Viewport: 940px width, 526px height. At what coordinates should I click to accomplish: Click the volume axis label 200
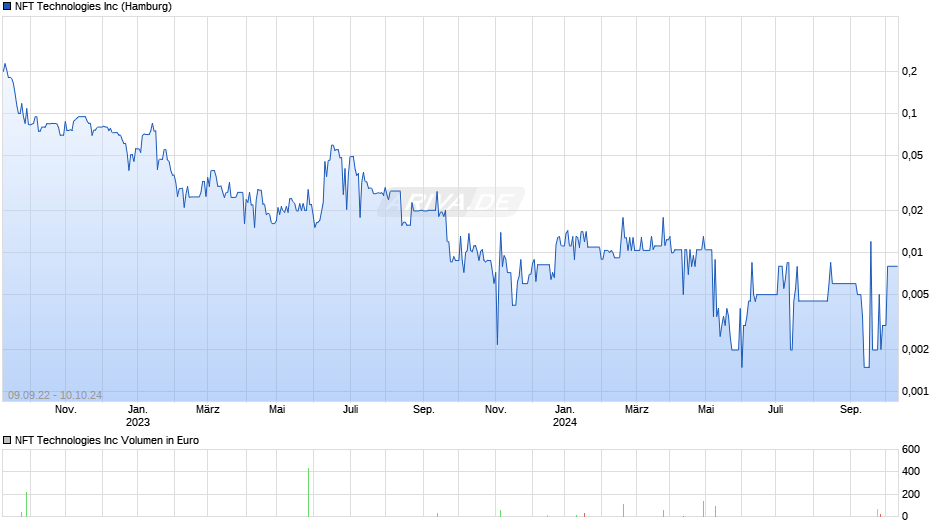911,494
